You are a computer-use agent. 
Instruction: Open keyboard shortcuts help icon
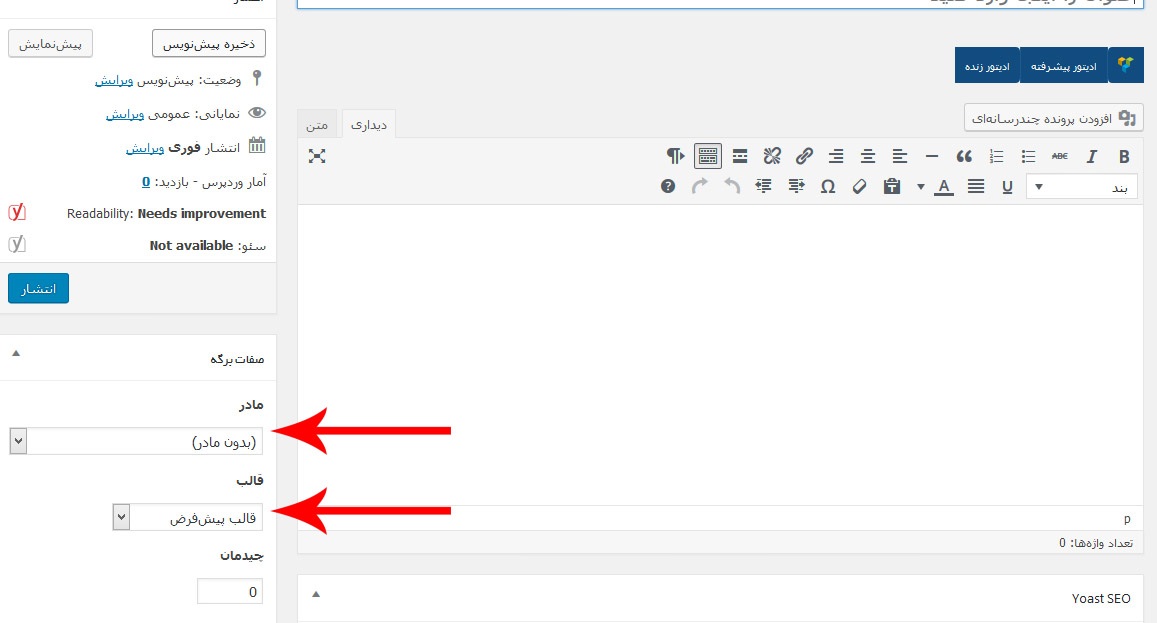point(668,186)
